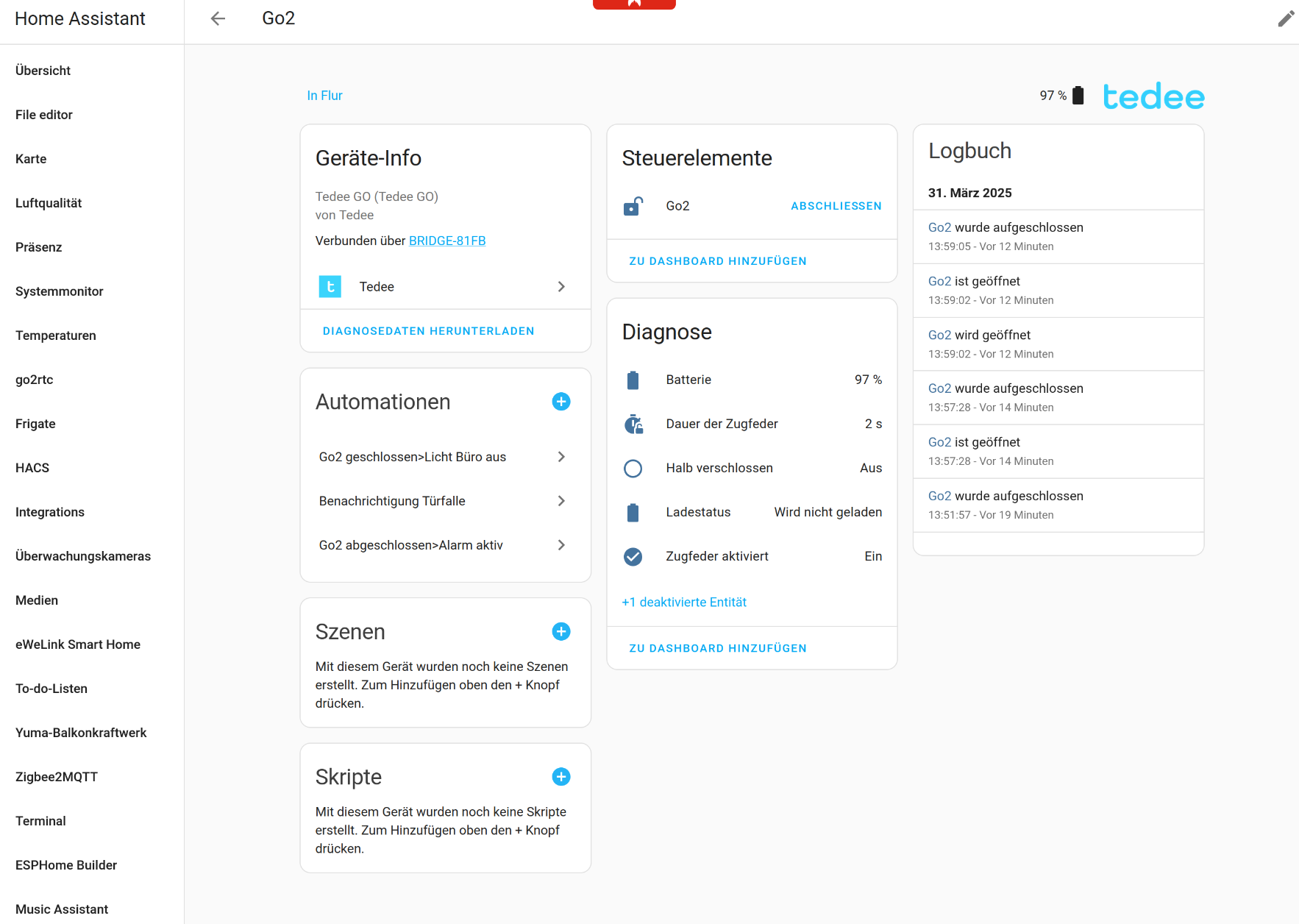
Task: Open the 13:59:05 aufgeschlossen log entry
Action: 1058,237
